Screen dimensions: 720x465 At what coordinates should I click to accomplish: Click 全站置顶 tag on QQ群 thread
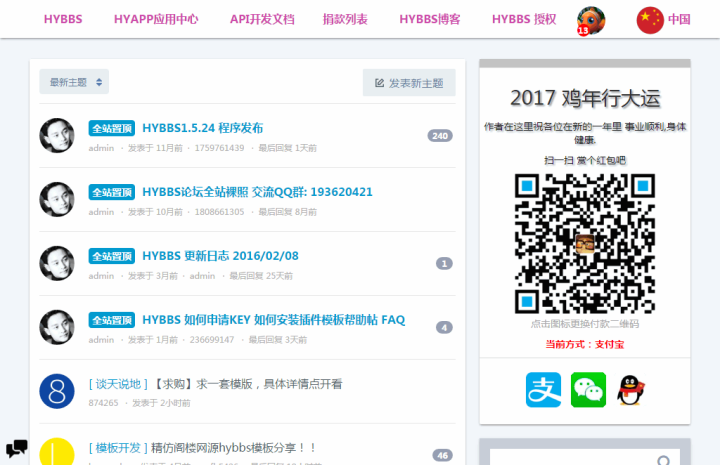pos(112,192)
